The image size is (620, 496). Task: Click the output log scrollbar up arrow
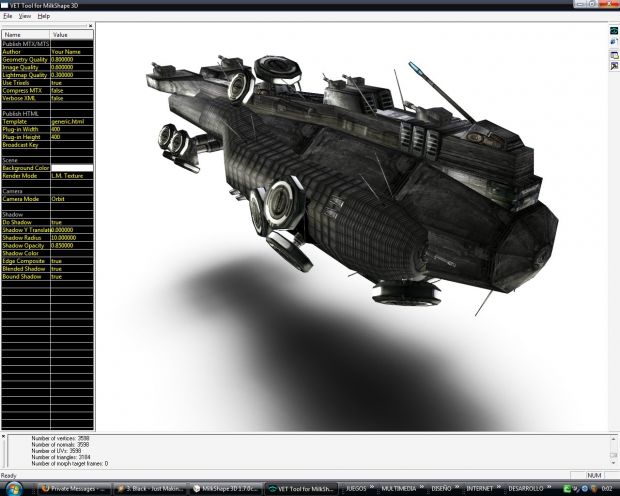[613, 439]
